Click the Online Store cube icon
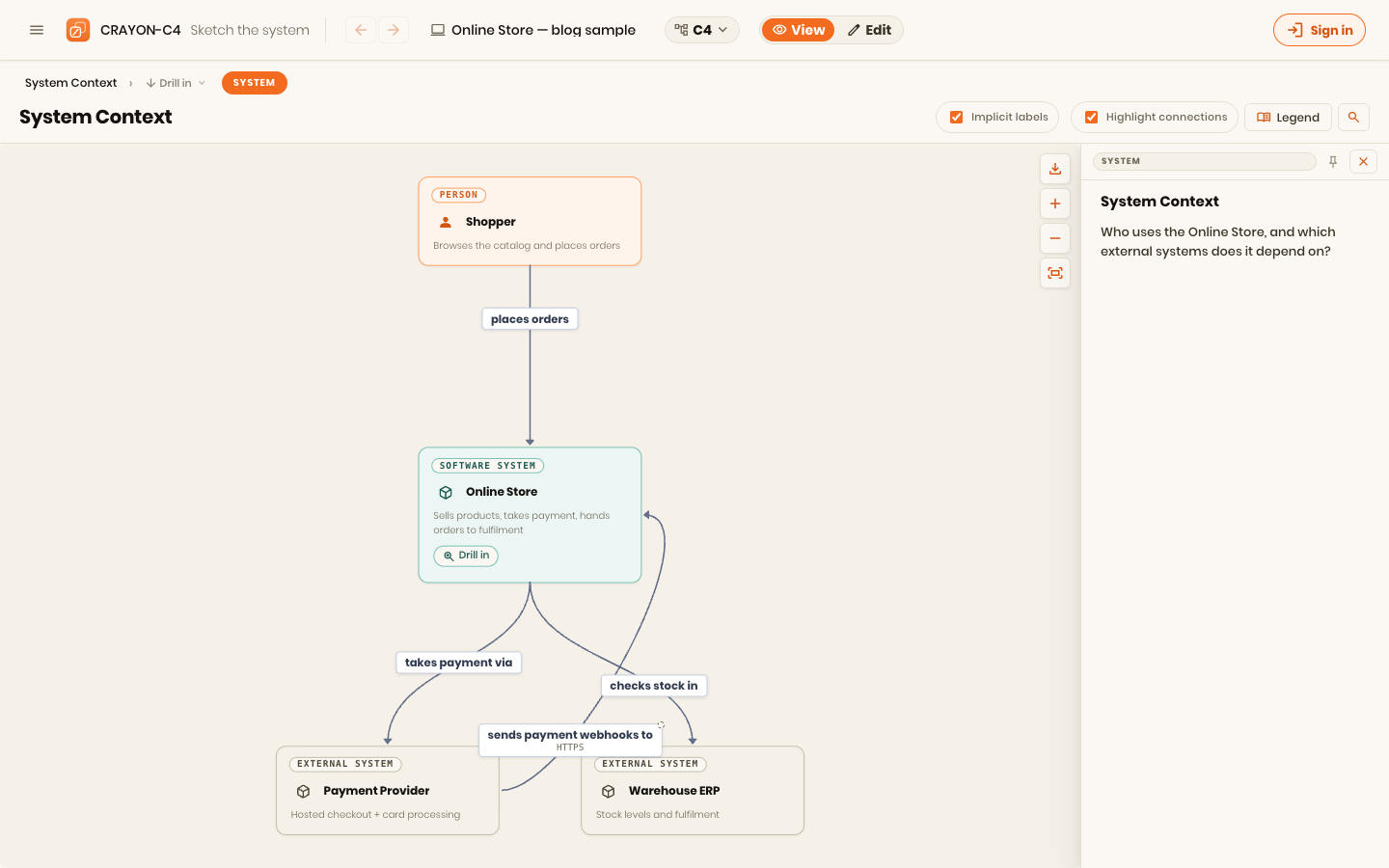Screen dimensions: 1389x868 pos(446,492)
